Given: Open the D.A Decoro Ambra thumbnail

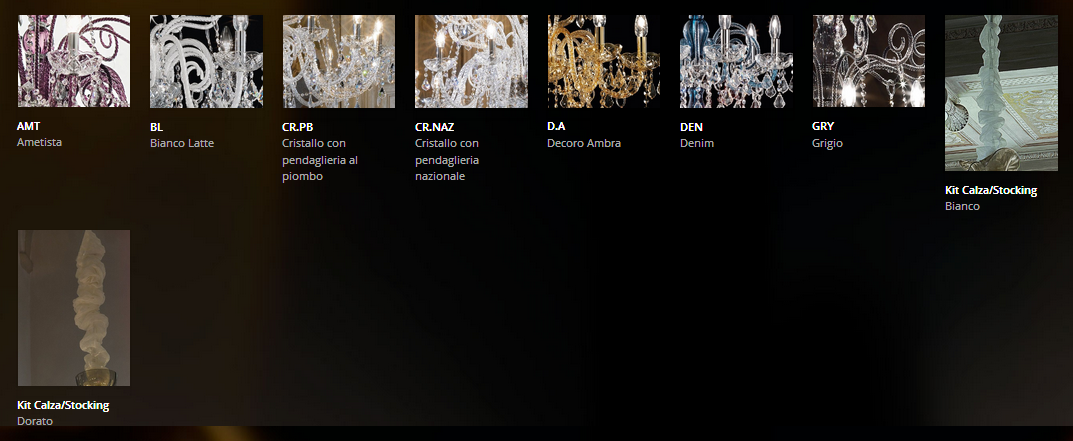Looking at the screenshot, I should coord(604,61).
